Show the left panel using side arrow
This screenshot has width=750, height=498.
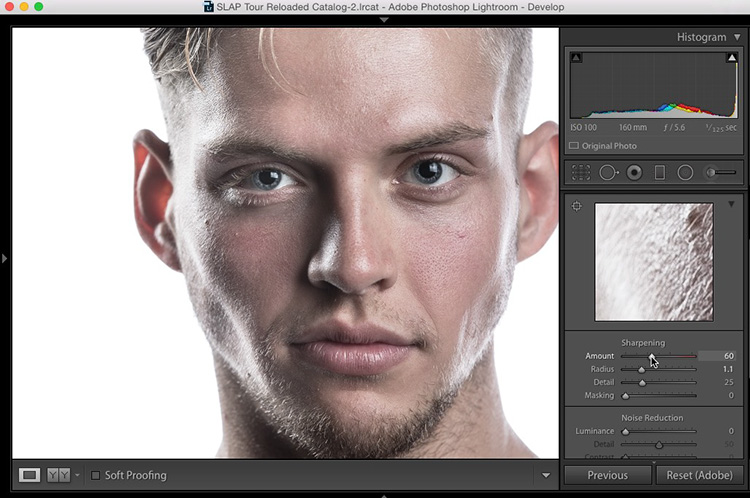[x=4, y=258]
